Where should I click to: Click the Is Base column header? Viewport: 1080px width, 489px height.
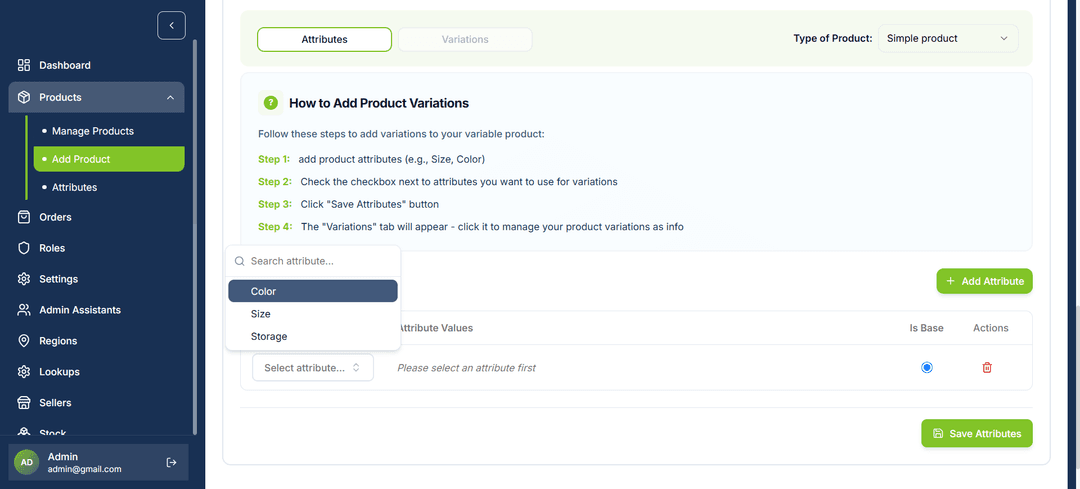(x=926, y=328)
